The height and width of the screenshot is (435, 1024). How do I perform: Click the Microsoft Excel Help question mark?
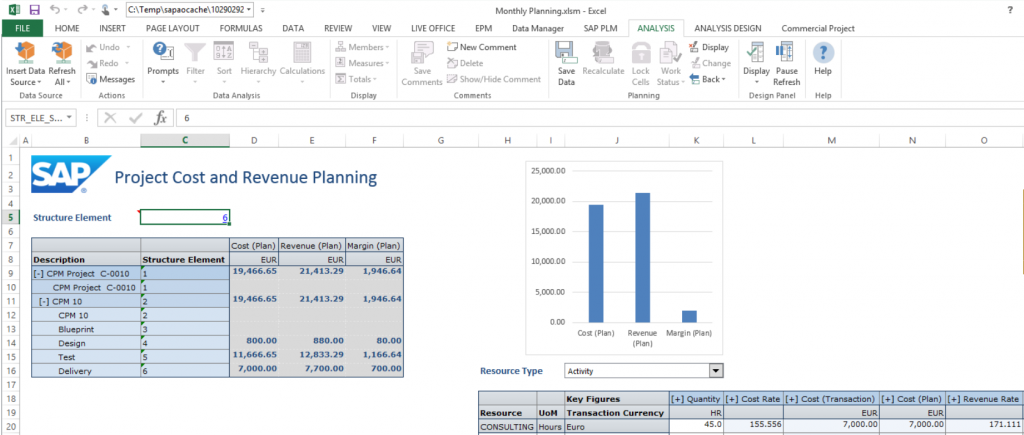pyautogui.click(x=1010, y=10)
